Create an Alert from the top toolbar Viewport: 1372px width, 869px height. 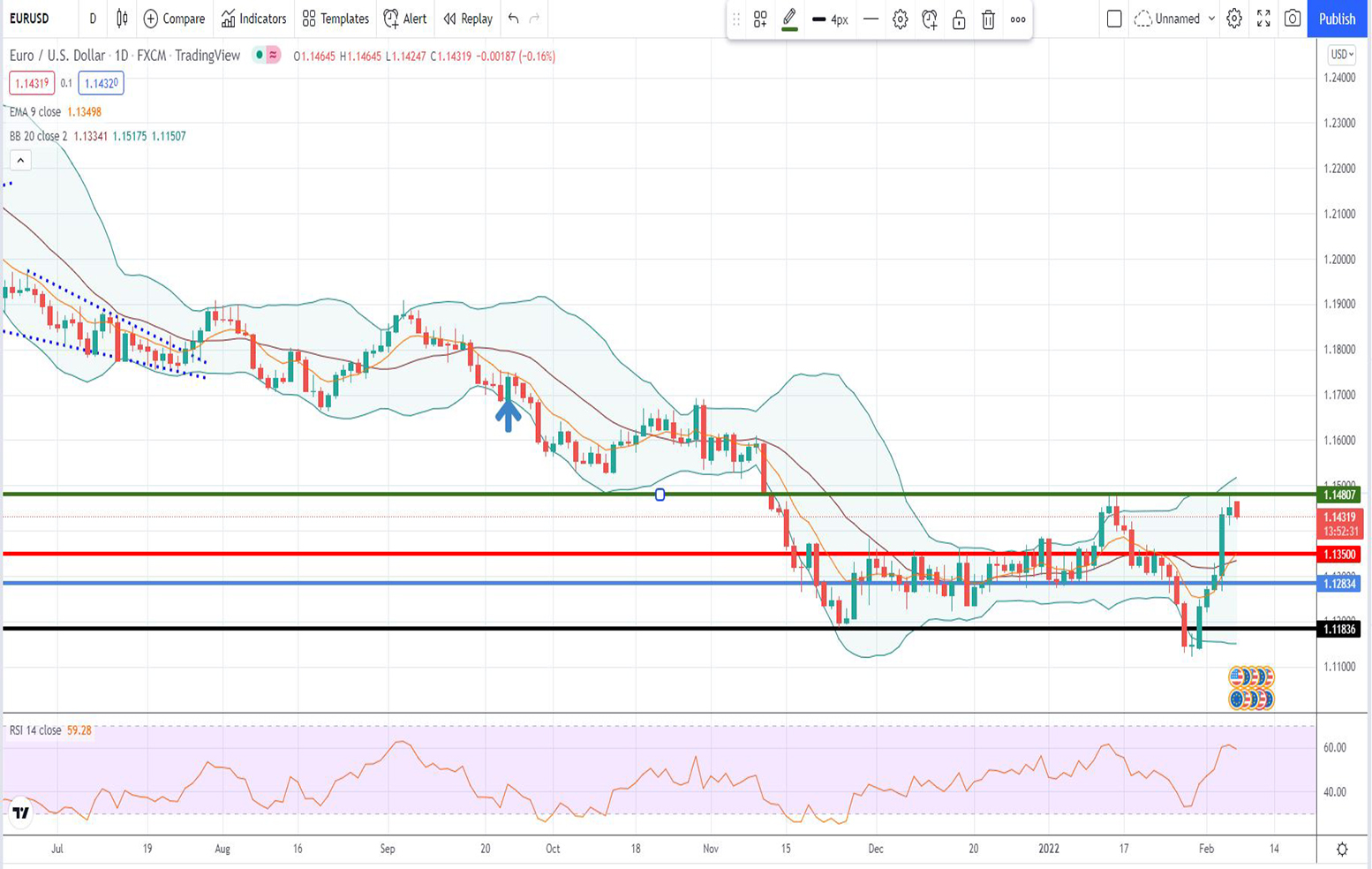click(405, 19)
